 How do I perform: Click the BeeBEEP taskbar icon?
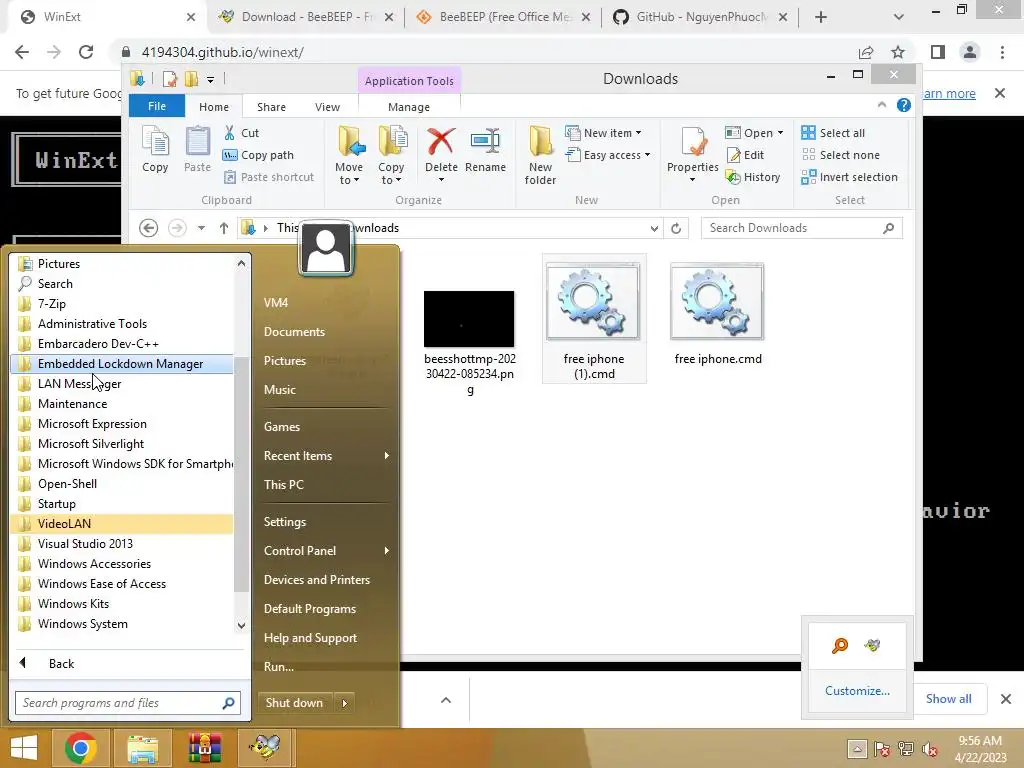pos(265,748)
